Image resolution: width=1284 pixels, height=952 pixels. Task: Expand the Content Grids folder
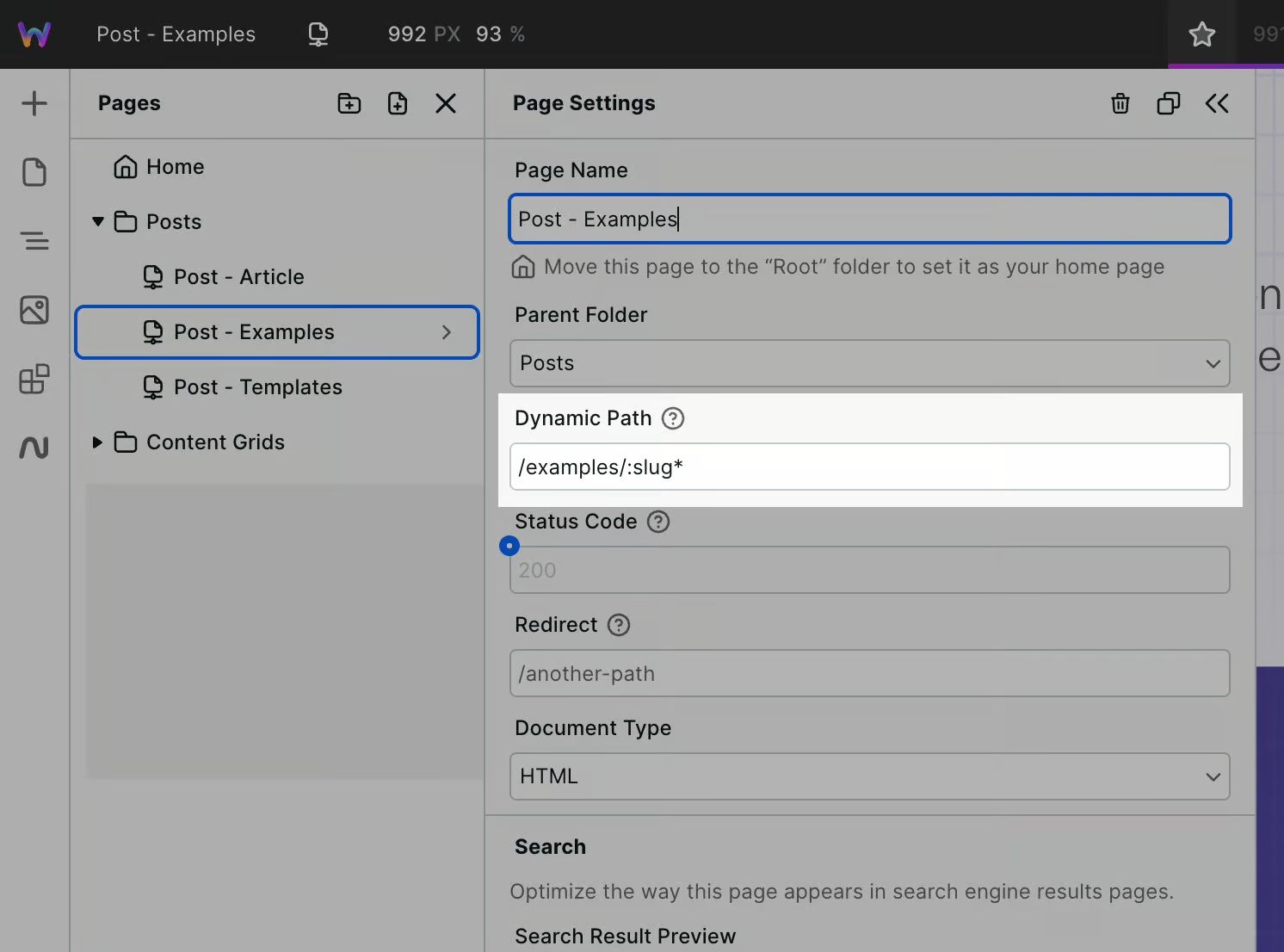pos(97,442)
